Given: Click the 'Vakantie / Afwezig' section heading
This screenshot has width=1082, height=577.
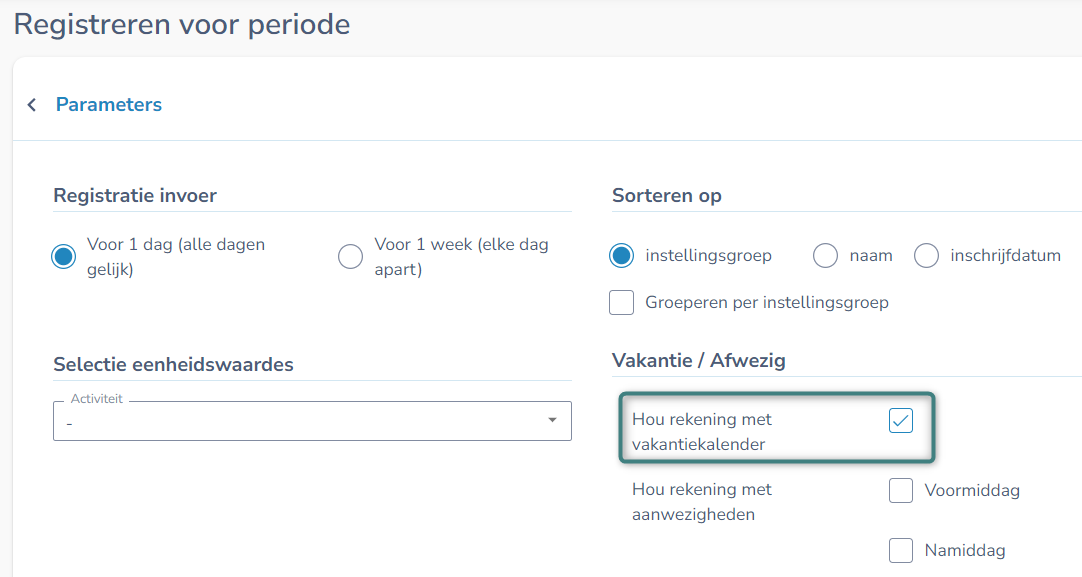Looking at the screenshot, I should [x=698, y=360].
